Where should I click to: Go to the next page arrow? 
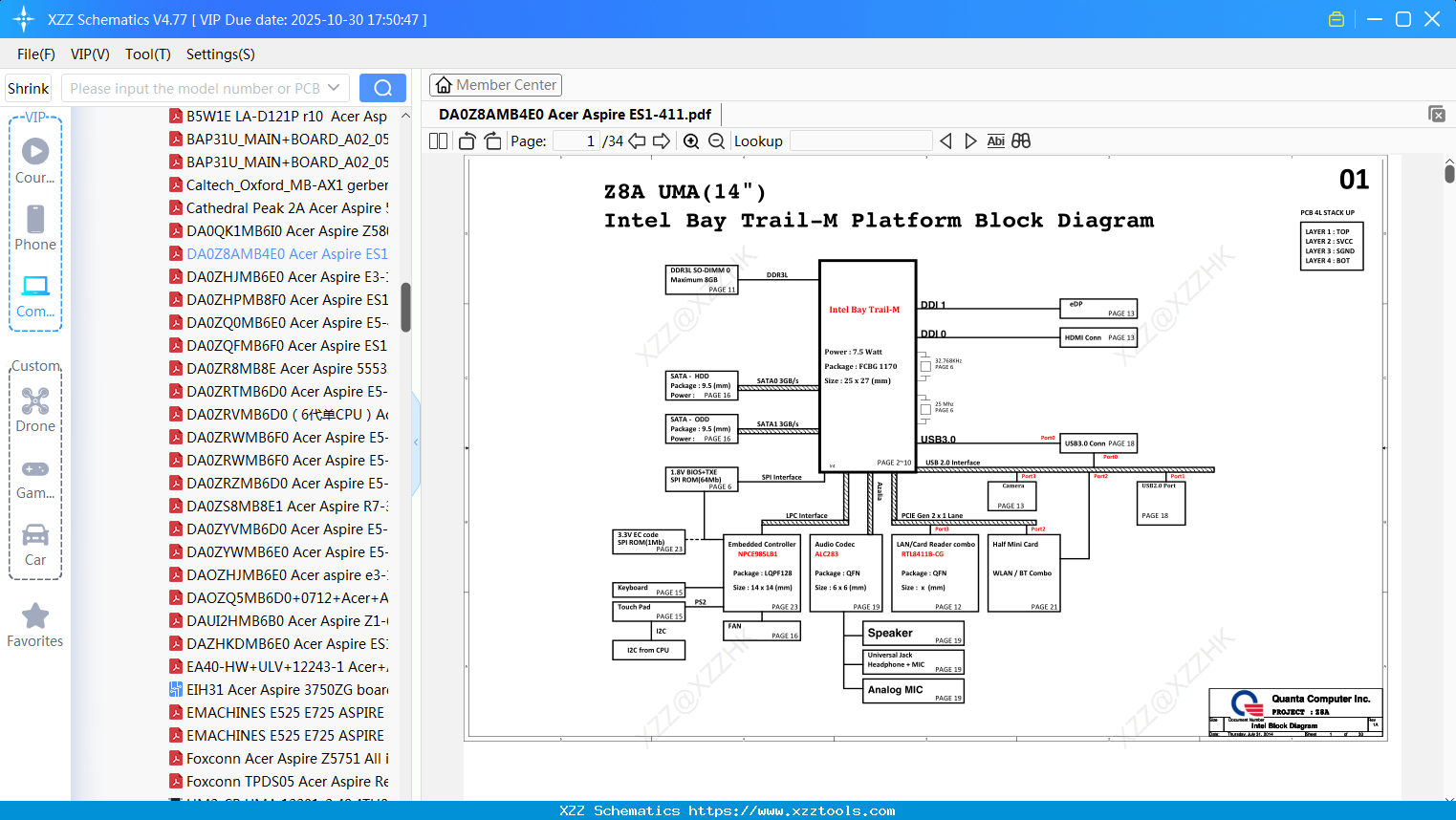(x=662, y=141)
